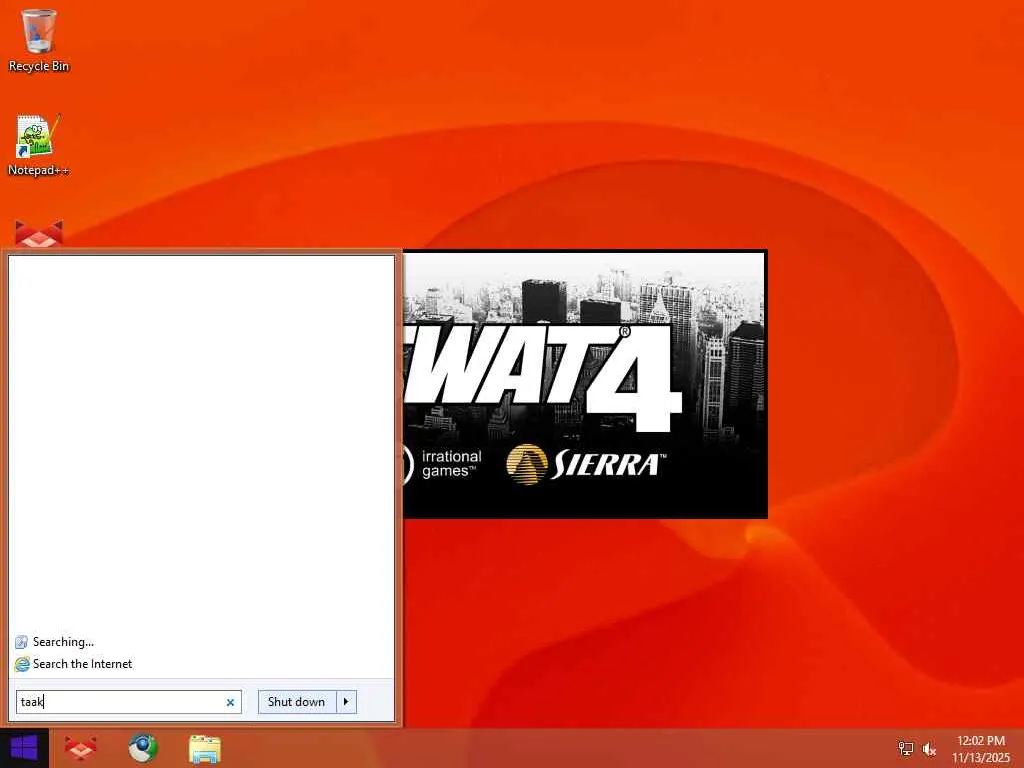This screenshot has height=768, width=1024.
Task: Open the red fox app in taskbar
Action: click(80, 748)
